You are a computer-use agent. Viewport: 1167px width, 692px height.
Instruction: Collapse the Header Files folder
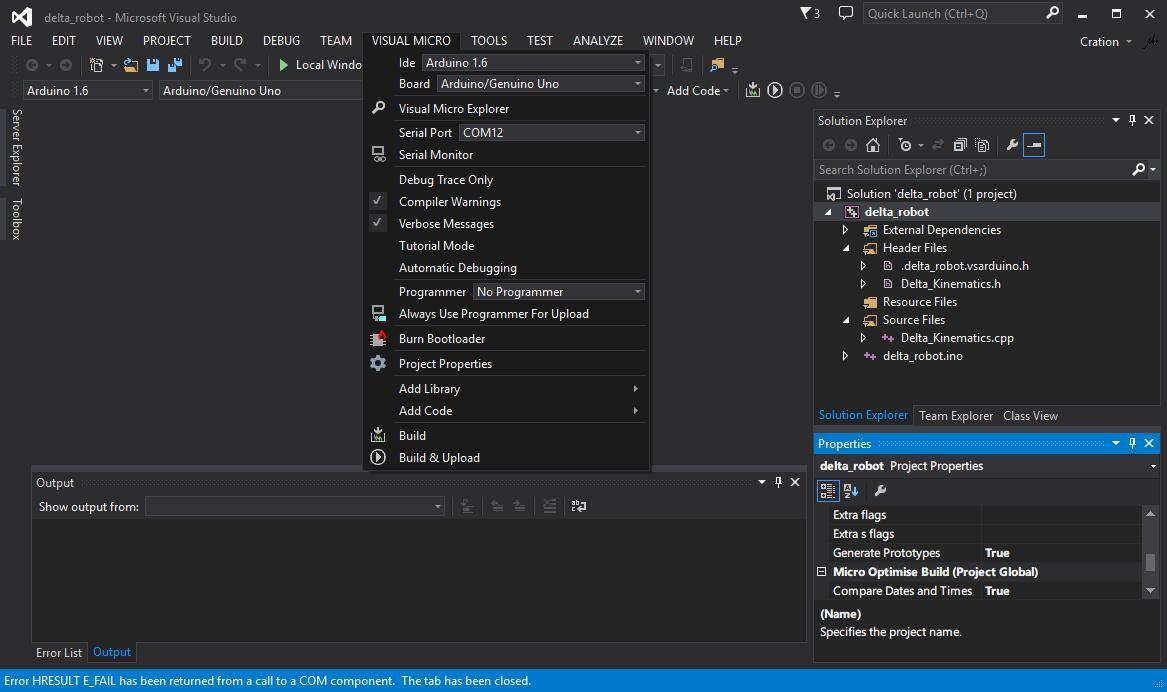(845, 248)
